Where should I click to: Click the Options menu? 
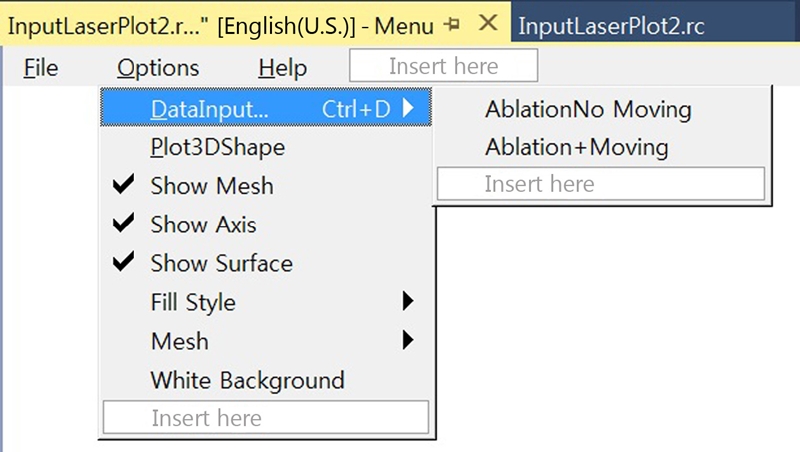pyautogui.click(x=158, y=68)
